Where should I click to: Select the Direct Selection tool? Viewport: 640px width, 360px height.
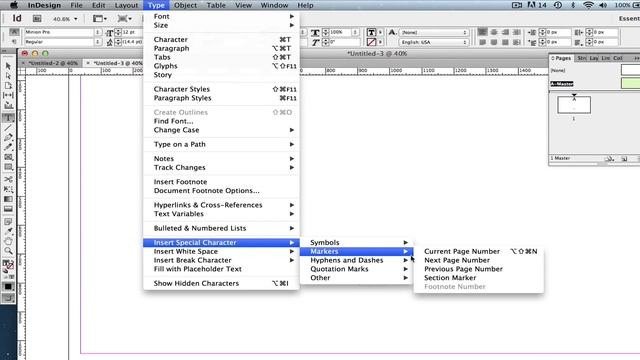click(x=8, y=76)
